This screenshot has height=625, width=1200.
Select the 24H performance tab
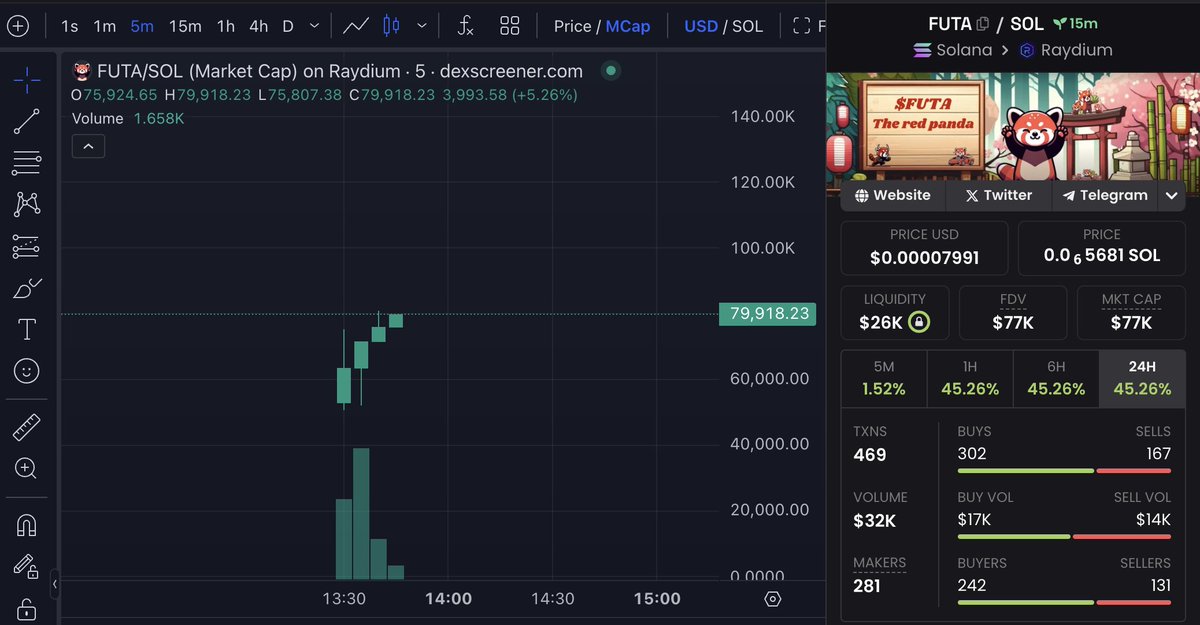click(x=1142, y=378)
